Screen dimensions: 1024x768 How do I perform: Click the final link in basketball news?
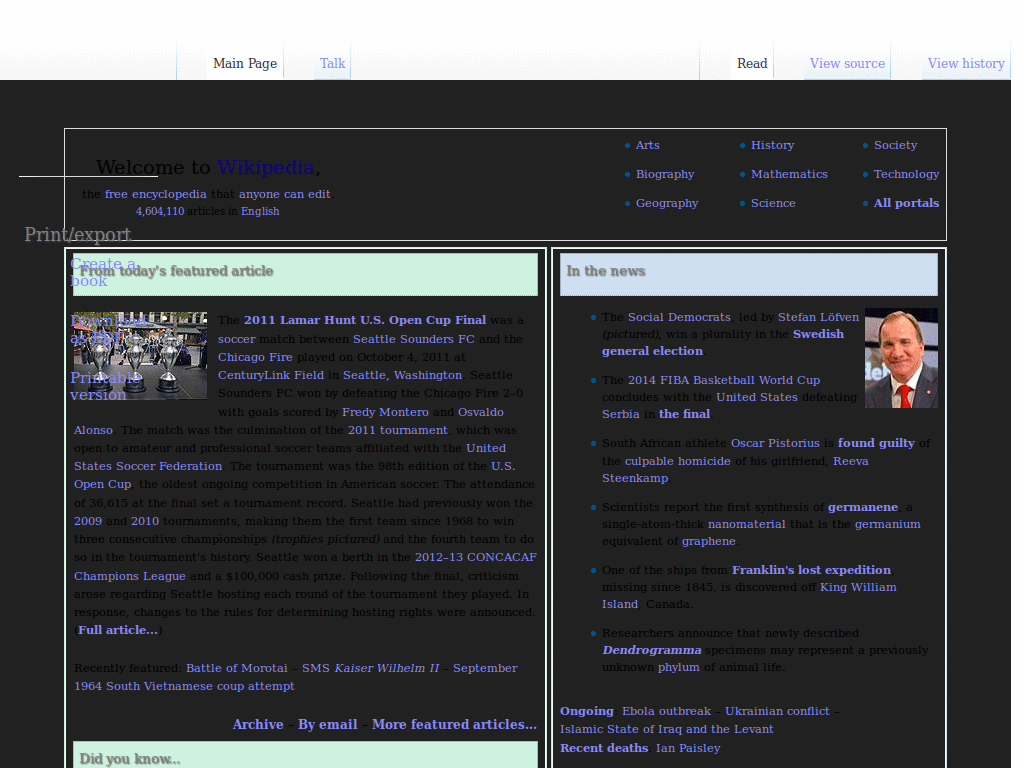[684, 414]
